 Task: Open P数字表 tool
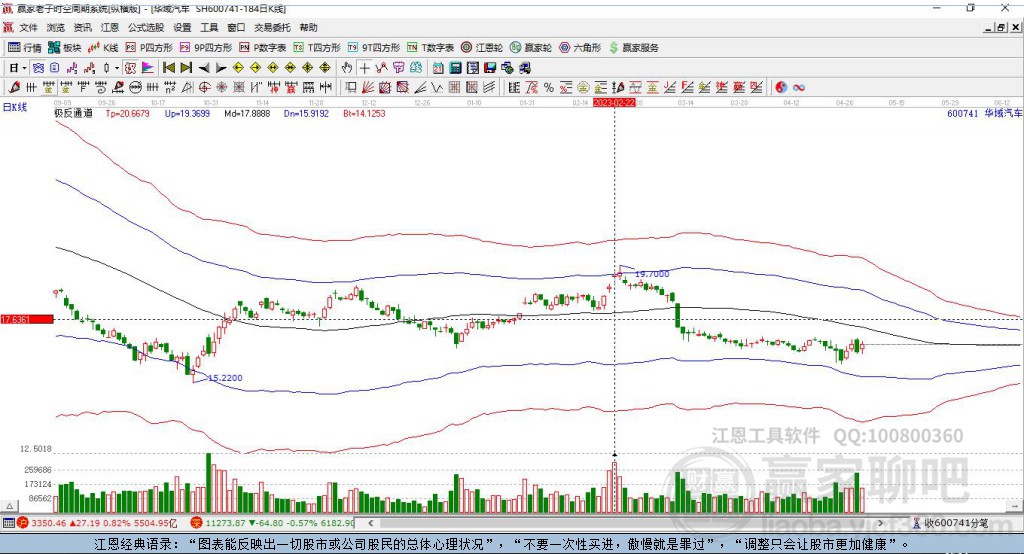(x=263, y=48)
